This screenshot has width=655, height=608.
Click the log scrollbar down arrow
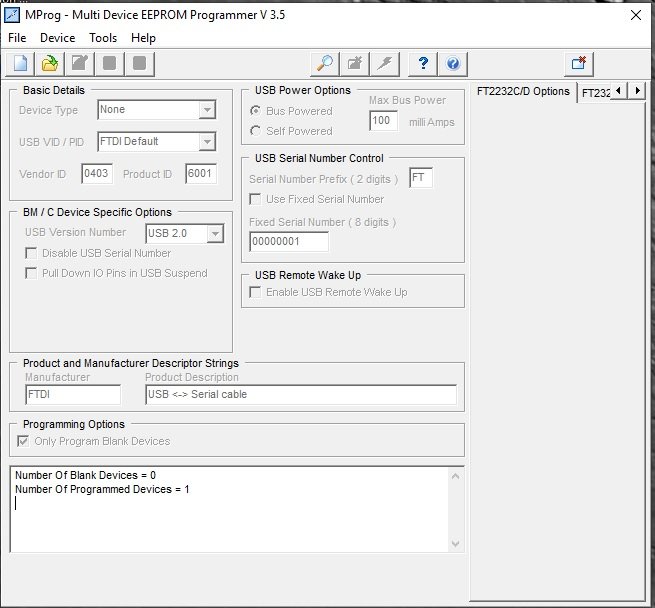coord(455,544)
